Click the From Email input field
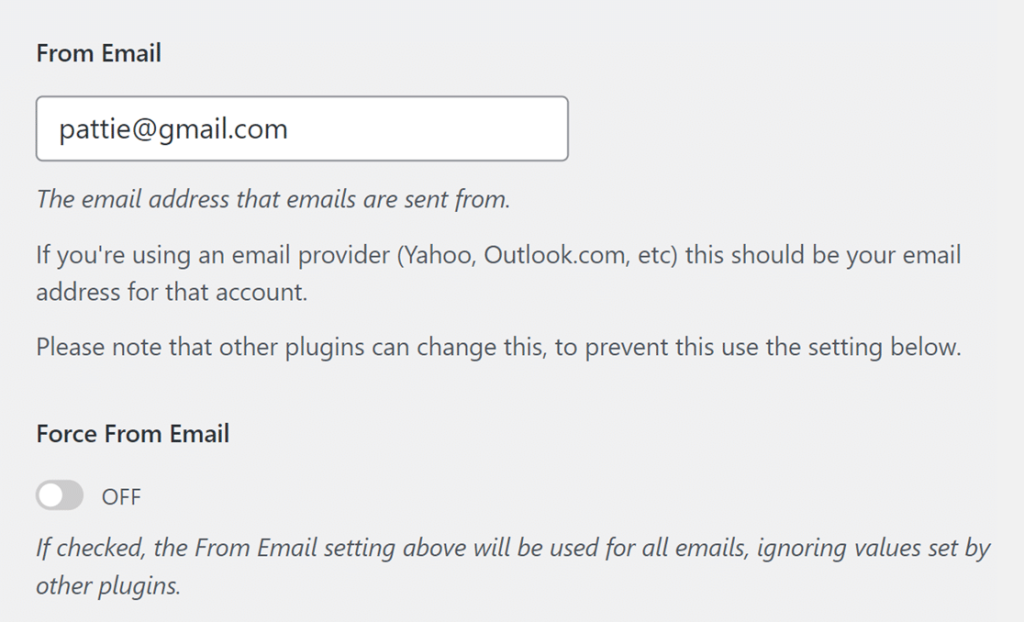This screenshot has width=1024, height=622. point(301,129)
